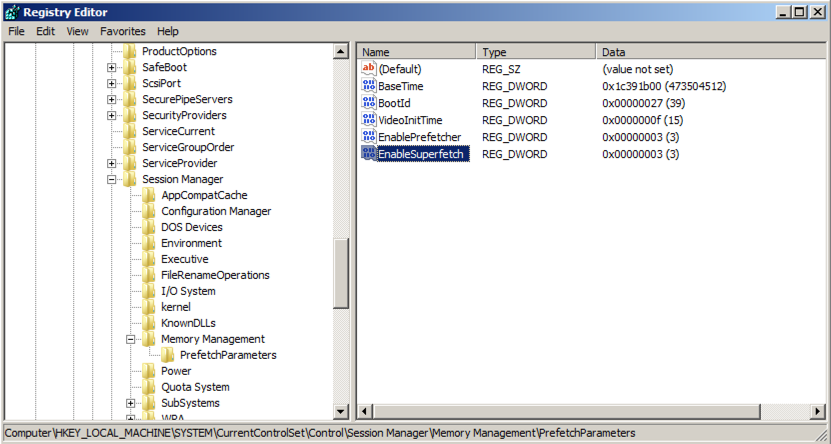Expand the ScsiPort key
831x444 pixels.
pyautogui.click(x=111, y=83)
